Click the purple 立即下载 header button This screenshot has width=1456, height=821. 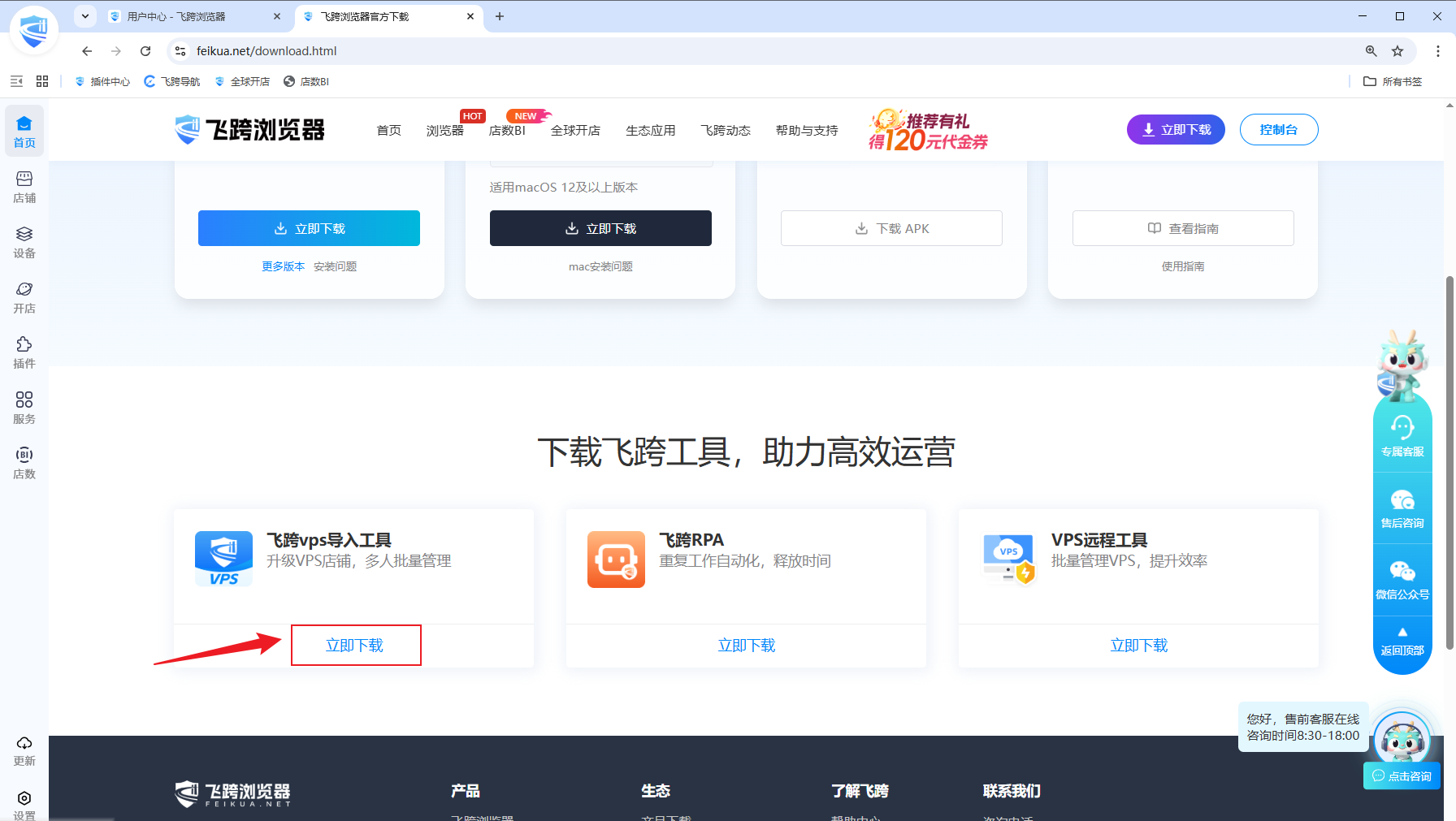[1176, 130]
